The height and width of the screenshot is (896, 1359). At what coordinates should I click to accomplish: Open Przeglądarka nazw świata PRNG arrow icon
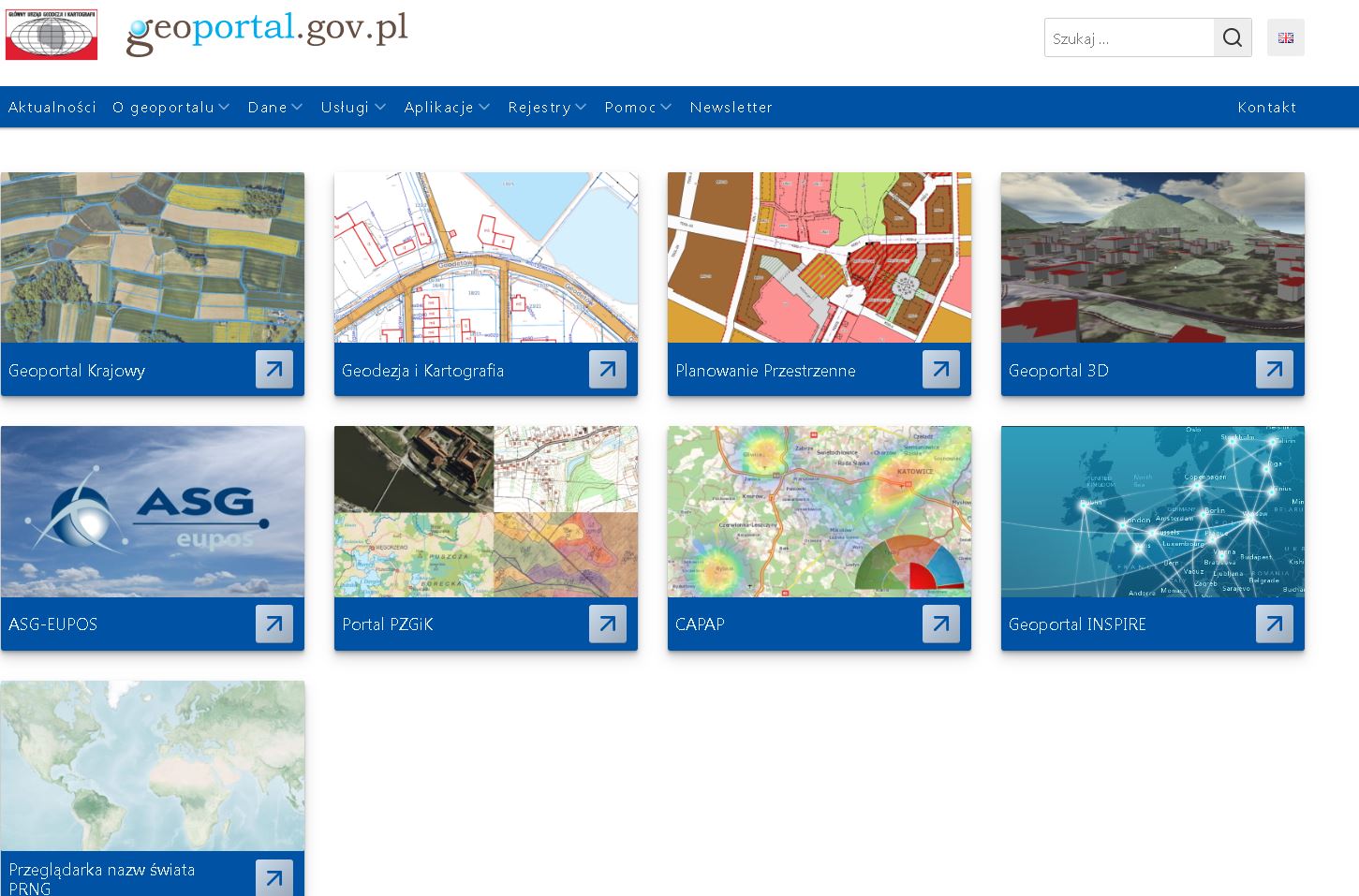273,878
